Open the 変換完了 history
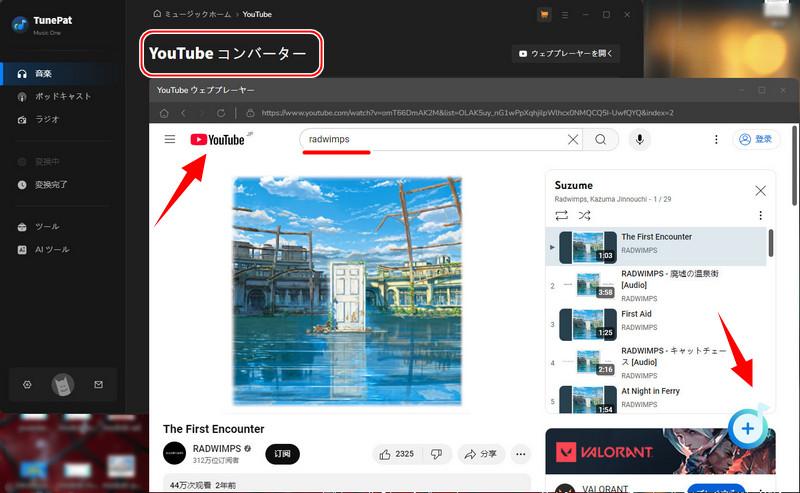The height and width of the screenshot is (493, 800). coord(61,185)
